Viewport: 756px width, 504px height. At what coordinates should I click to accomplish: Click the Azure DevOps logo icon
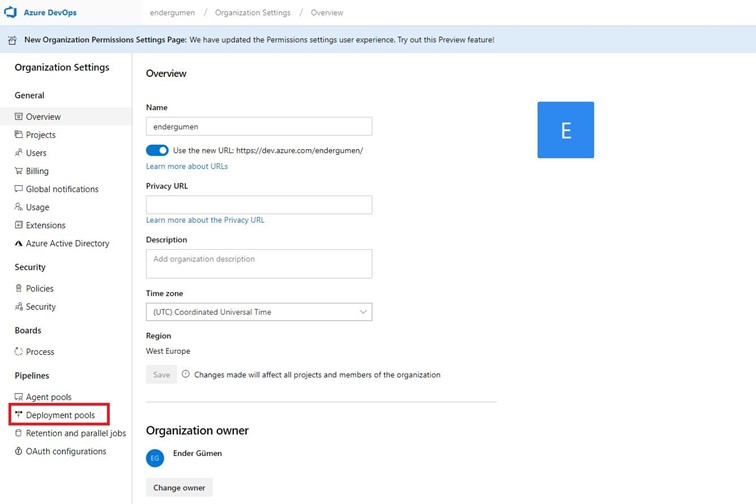tap(11, 13)
